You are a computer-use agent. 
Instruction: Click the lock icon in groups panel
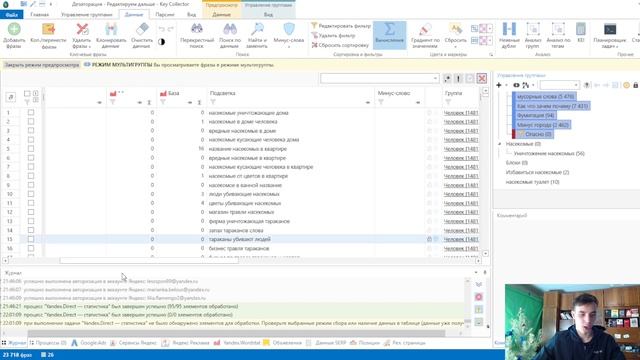(636, 85)
